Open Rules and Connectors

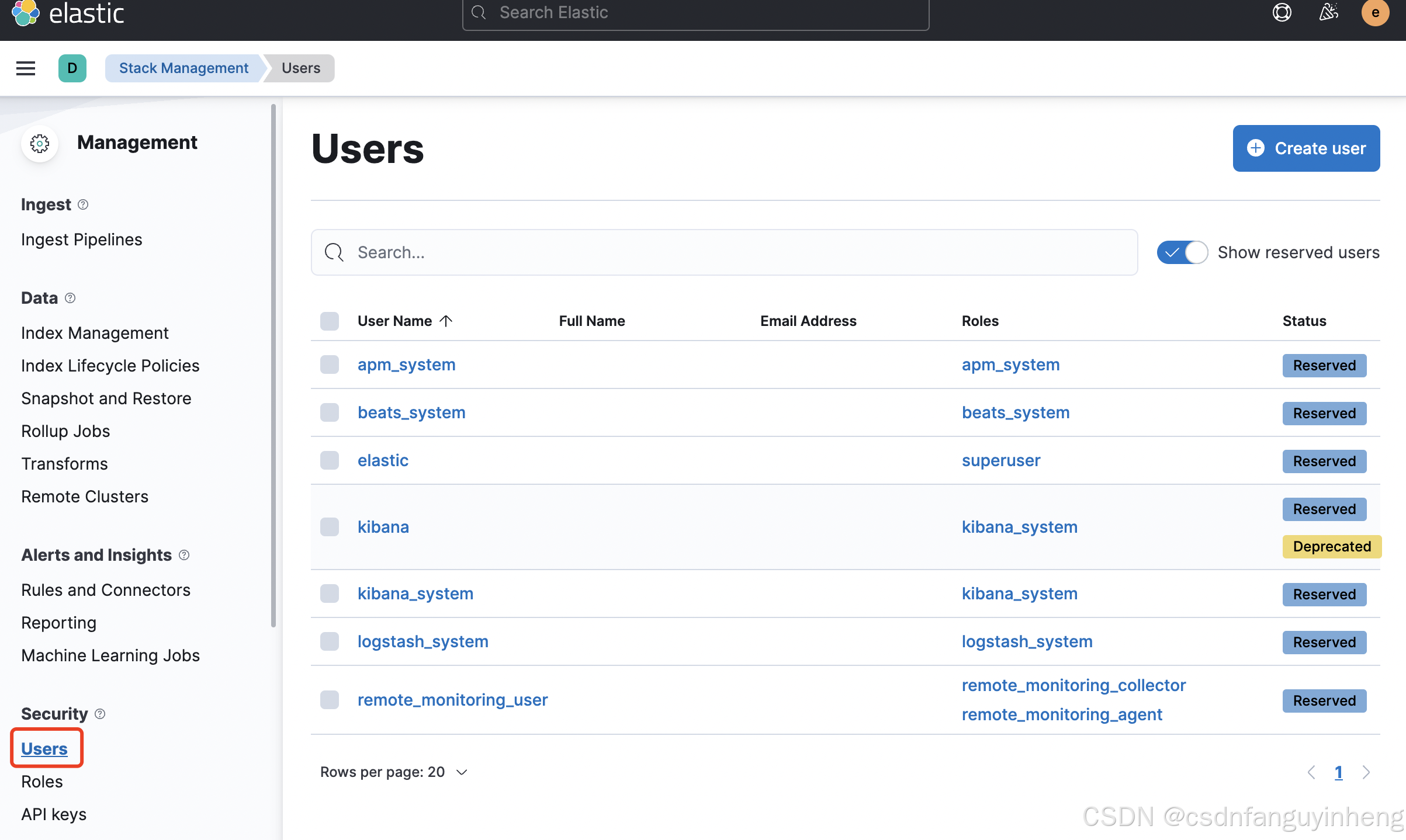(106, 590)
